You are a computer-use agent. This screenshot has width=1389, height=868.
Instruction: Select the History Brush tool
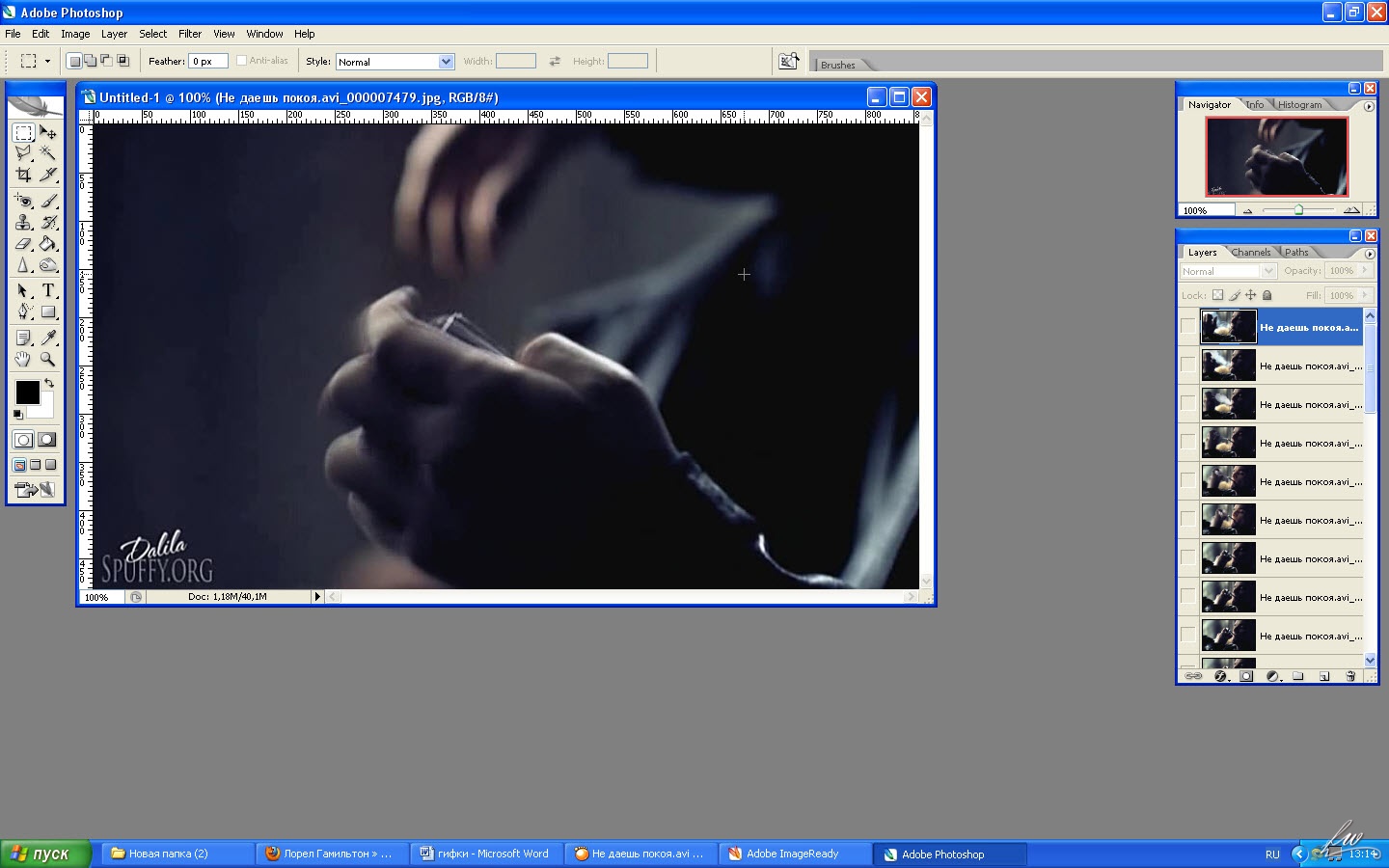pos(48,222)
